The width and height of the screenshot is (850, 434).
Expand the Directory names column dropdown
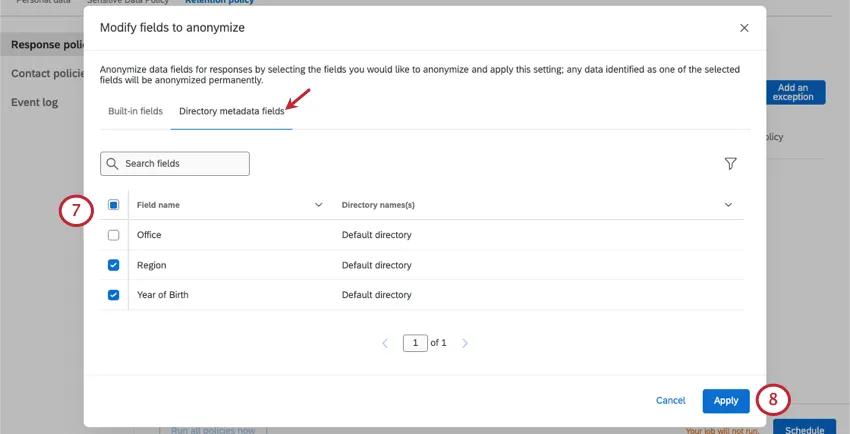(728, 205)
